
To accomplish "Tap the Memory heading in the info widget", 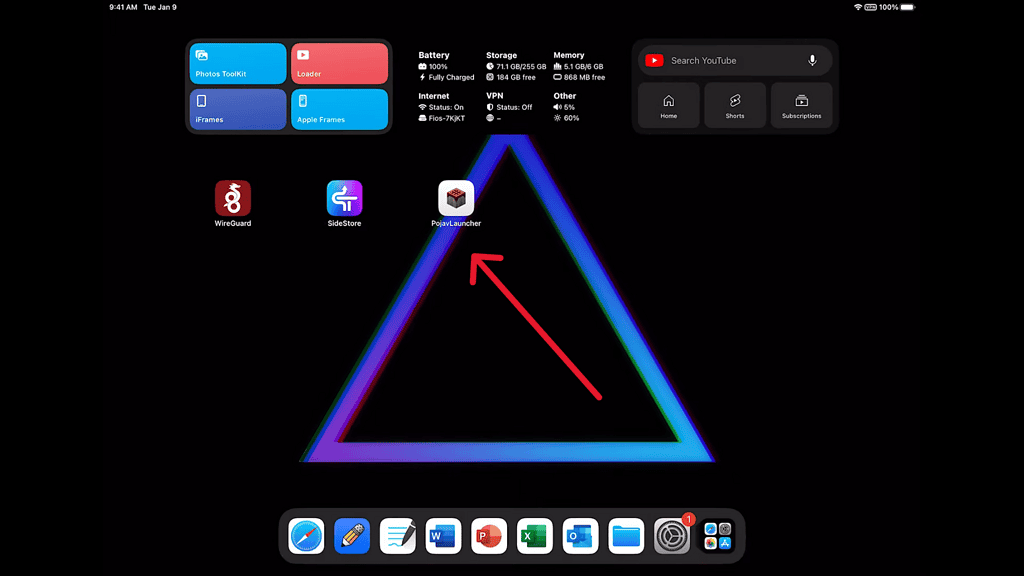I will 569,56.
